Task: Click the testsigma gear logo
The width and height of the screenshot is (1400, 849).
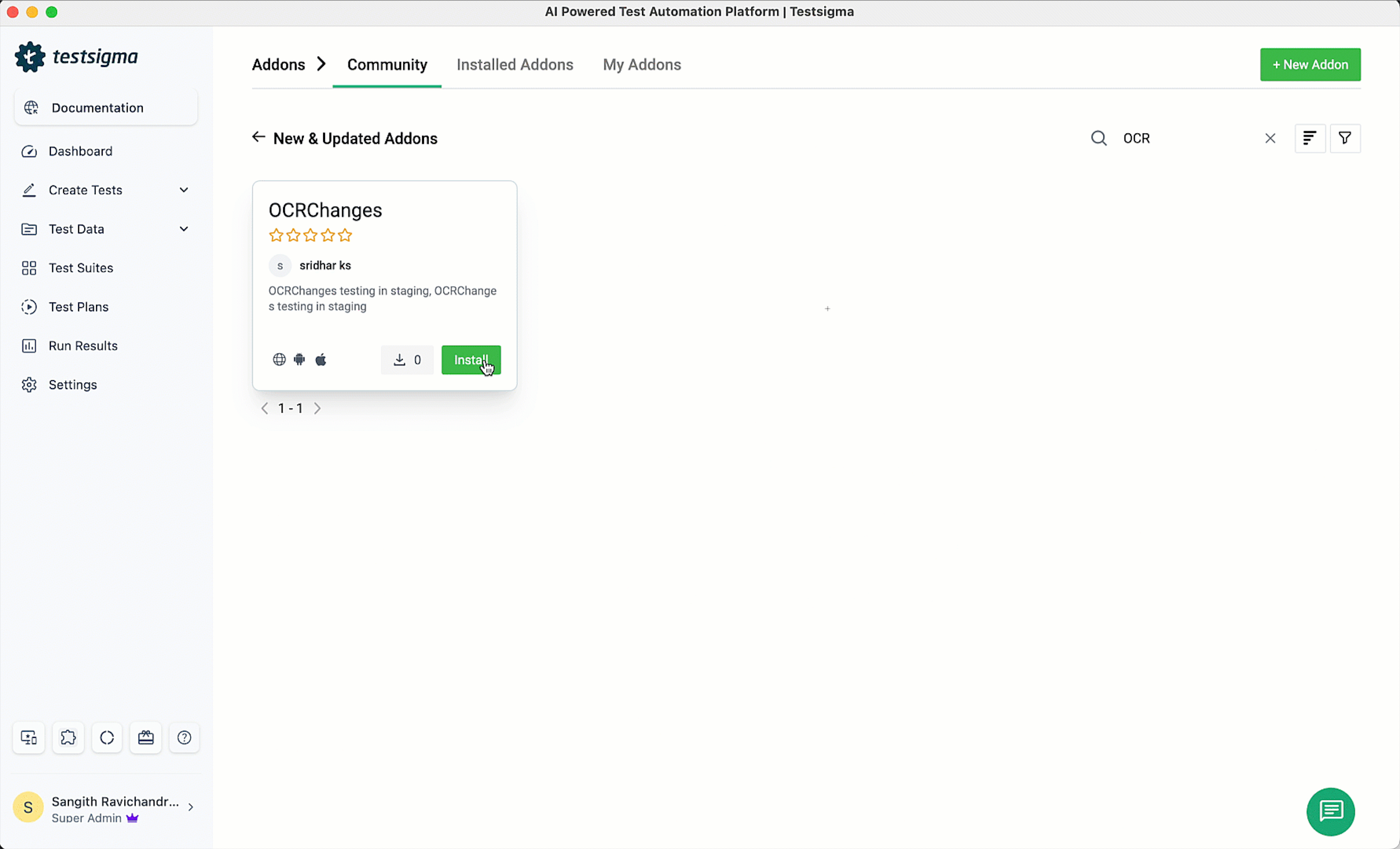Action: tap(30, 57)
